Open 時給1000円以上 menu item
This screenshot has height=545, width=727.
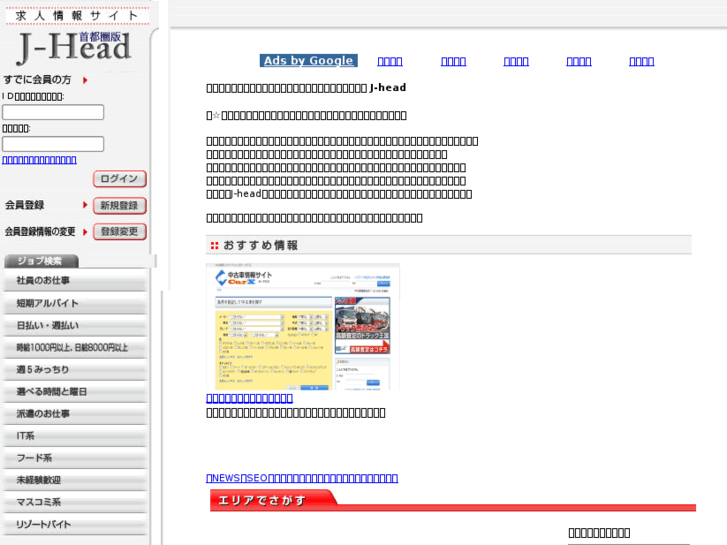tap(75, 348)
